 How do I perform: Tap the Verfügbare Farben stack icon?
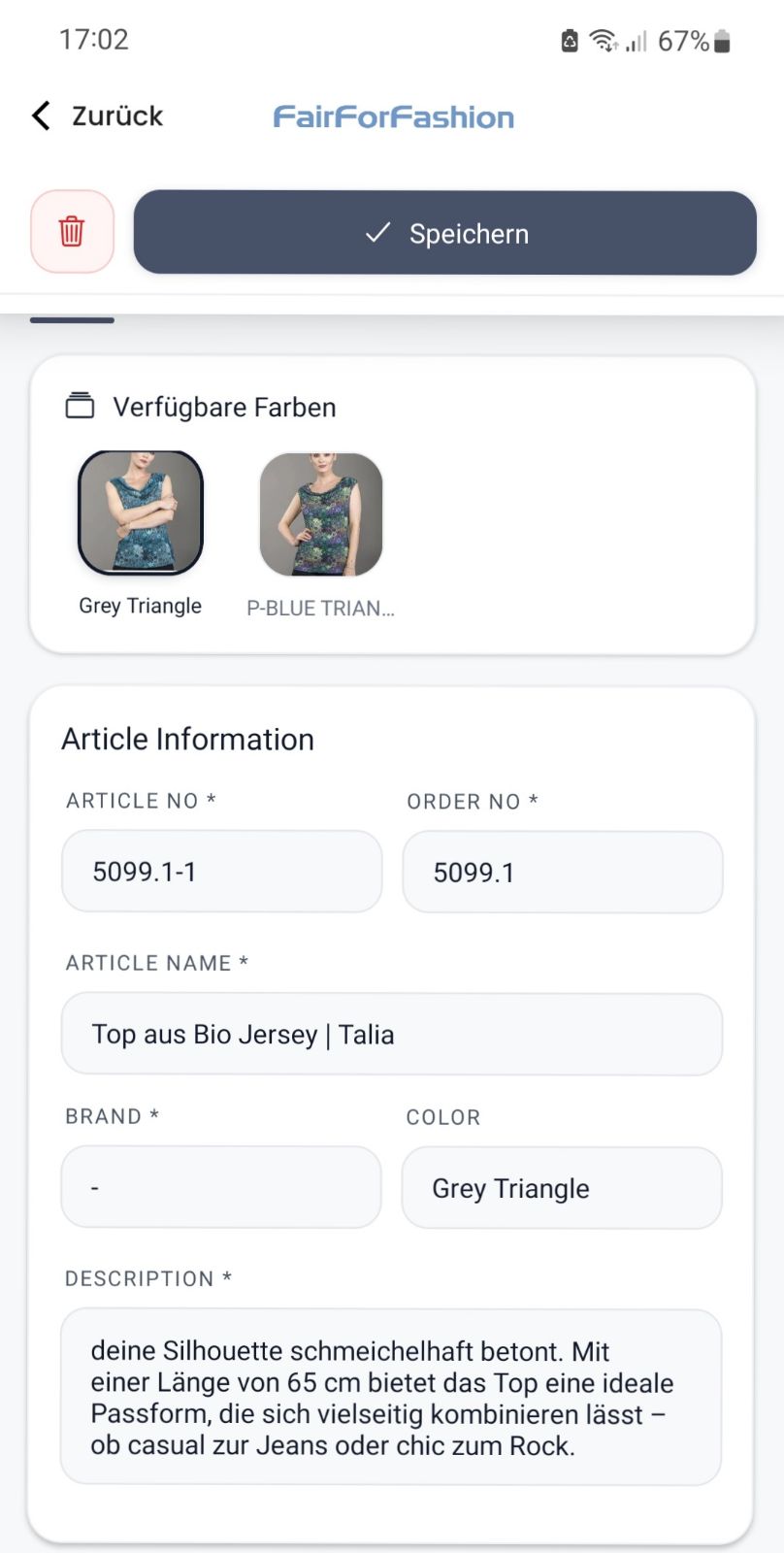[x=80, y=406]
